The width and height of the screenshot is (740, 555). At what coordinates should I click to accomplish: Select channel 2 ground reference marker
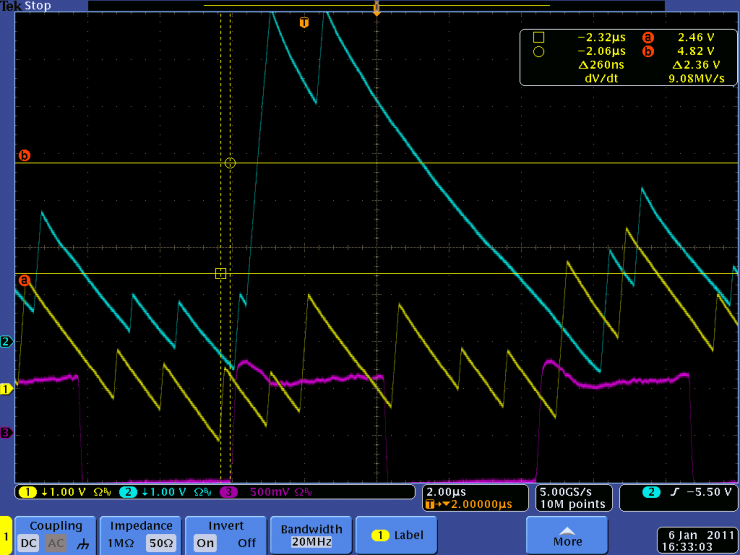coord(6,342)
